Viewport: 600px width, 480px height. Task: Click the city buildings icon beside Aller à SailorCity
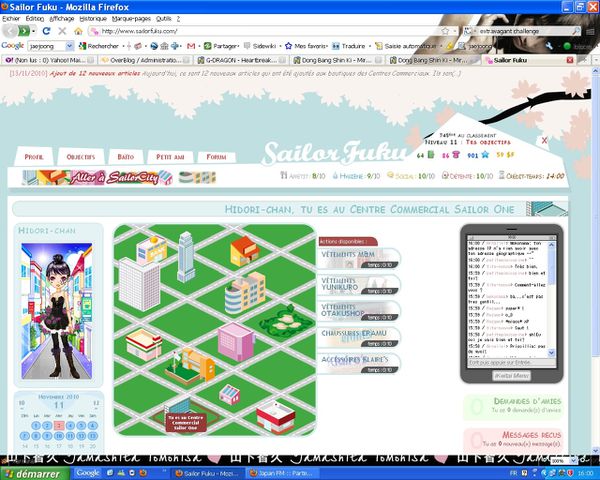197,178
